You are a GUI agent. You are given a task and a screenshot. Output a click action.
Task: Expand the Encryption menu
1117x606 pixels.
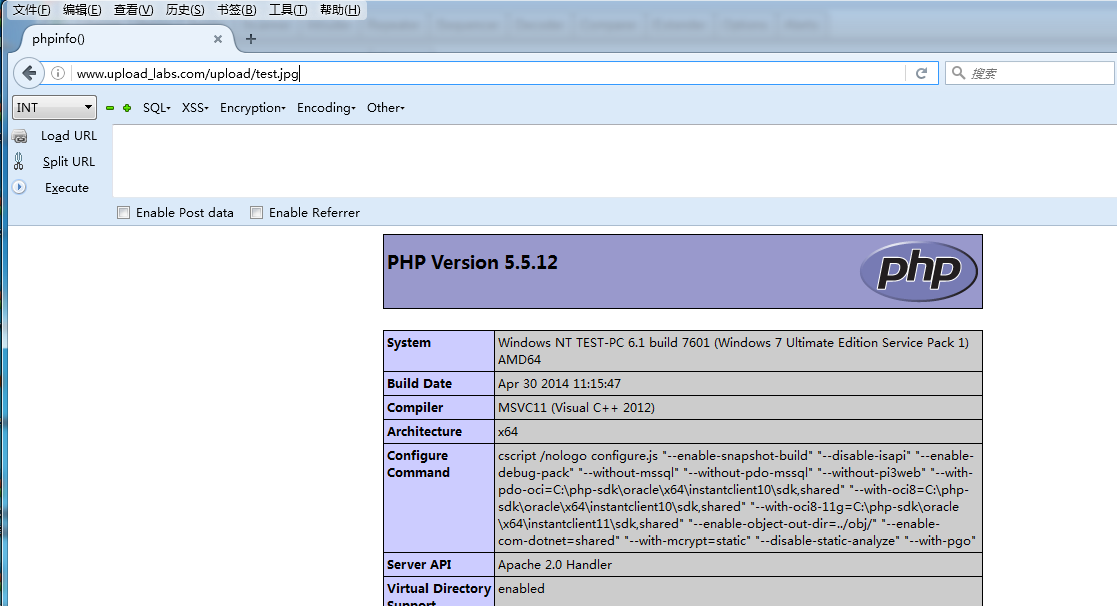tap(252, 108)
